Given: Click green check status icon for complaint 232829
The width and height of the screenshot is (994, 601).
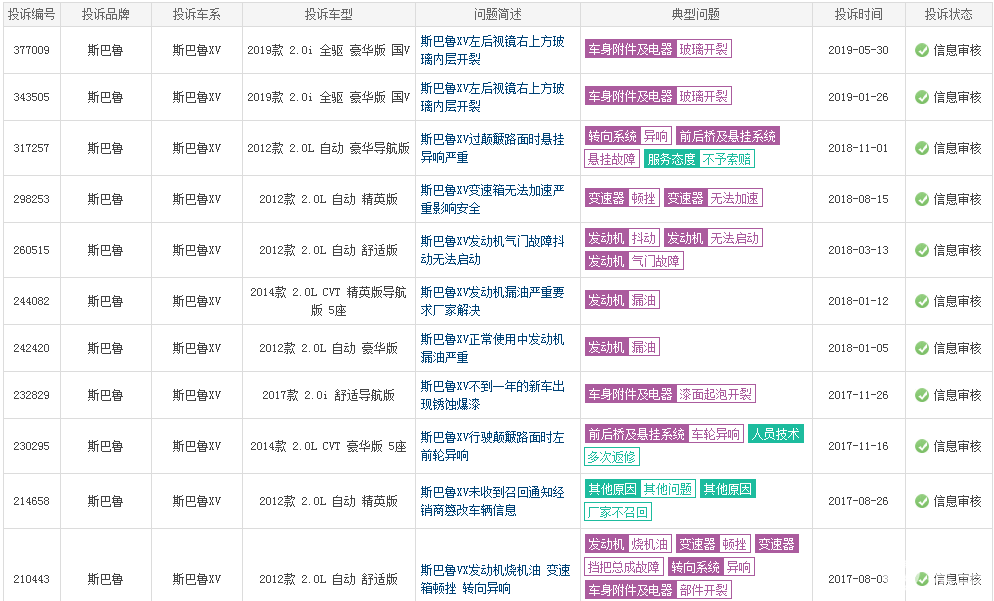Looking at the screenshot, I should (x=922, y=396).
